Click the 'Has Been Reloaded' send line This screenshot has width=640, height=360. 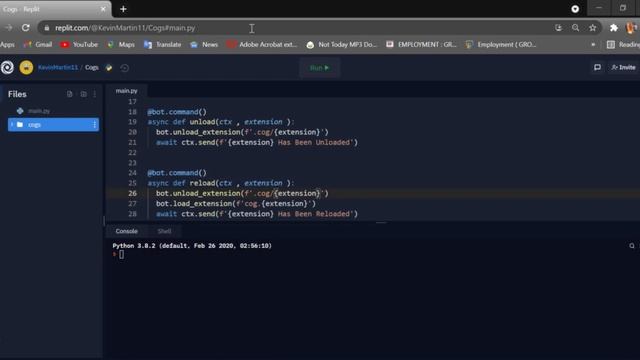[257, 214]
